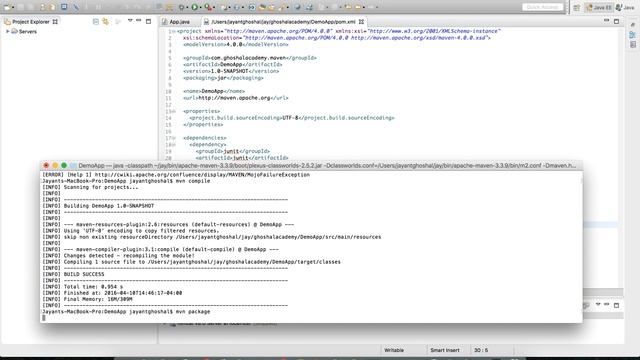Switch to the Java perspective
Viewport: 640px width, 360px height.
click(x=625, y=7)
